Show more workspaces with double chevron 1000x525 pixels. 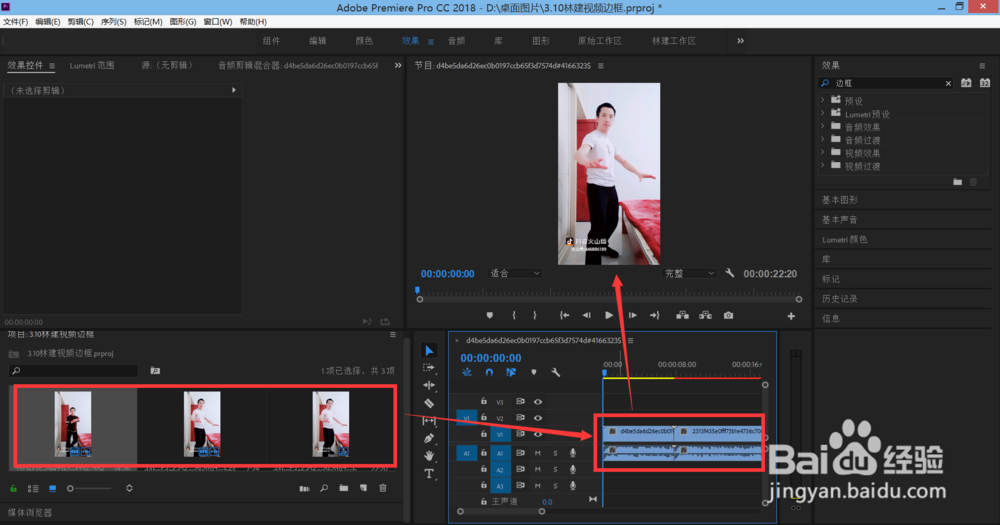click(x=740, y=41)
